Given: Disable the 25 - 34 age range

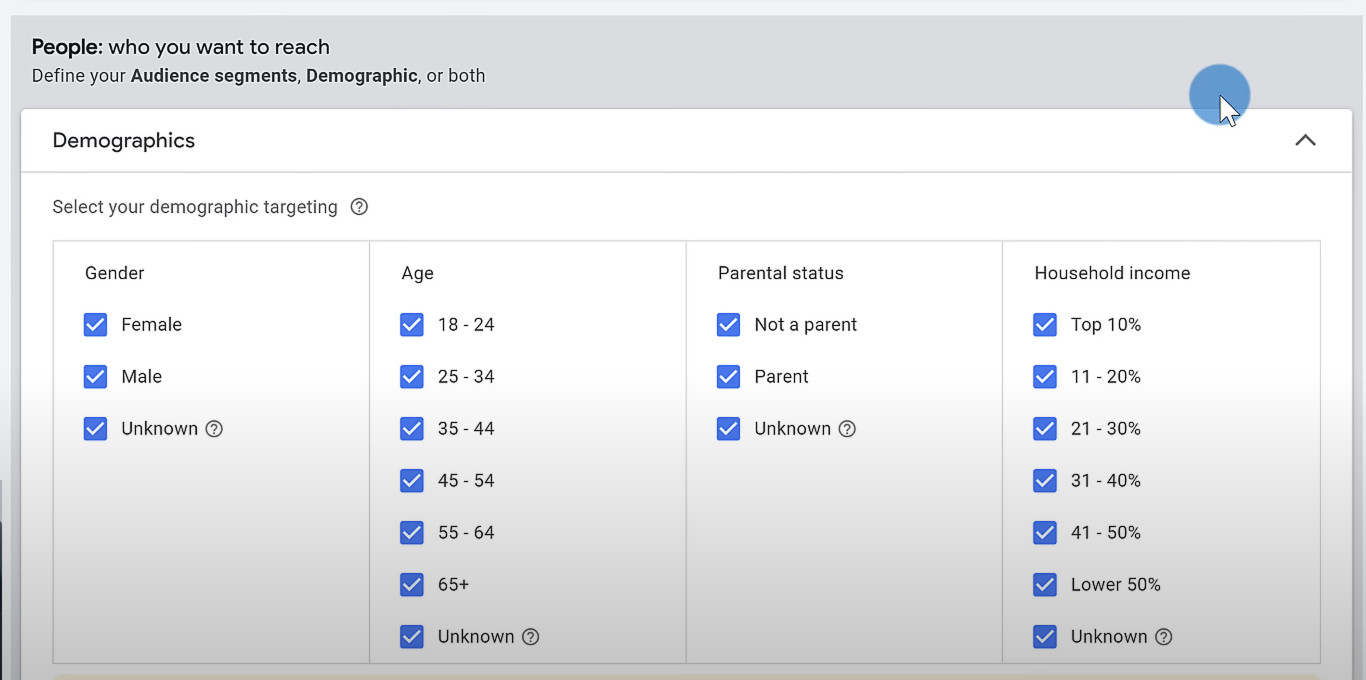Looking at the screenshot, I should coord(412,376).
